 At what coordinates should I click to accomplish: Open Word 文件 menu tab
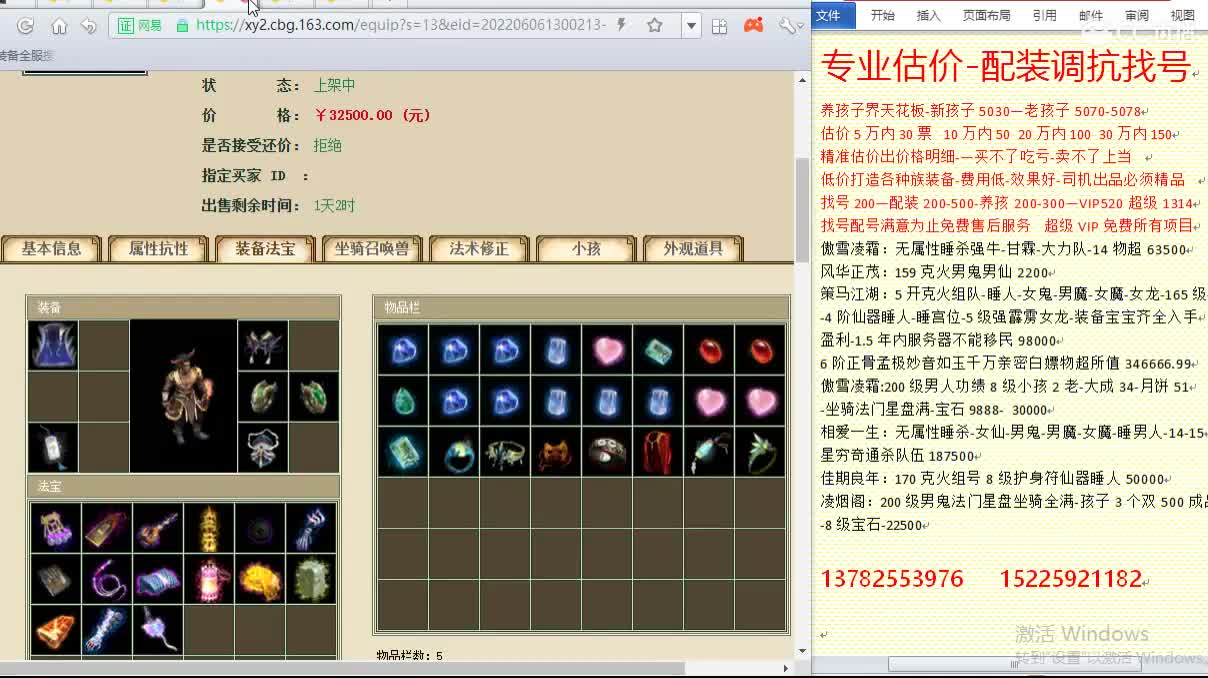833,15
